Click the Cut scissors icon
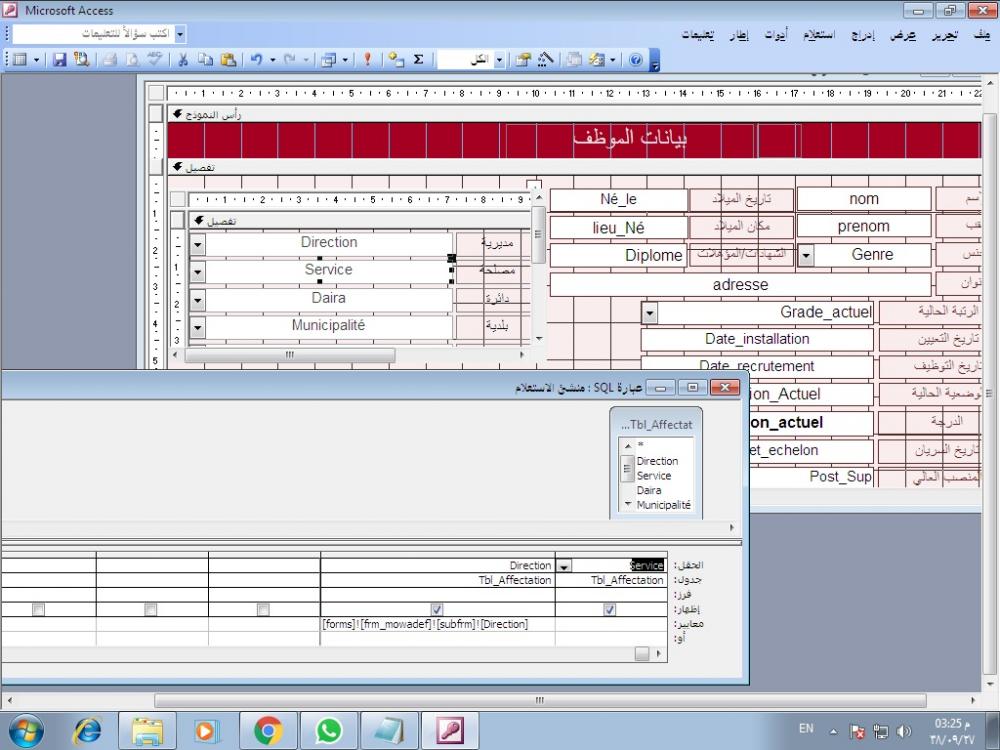Image resolution: width=1000 pixels, height=750 pixels. pyautogui.click(x=183, y=60)
